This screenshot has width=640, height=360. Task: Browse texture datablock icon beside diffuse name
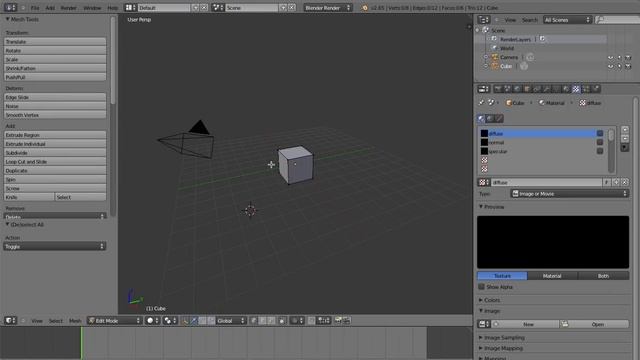pyautogui.click(x=484, y=182)
